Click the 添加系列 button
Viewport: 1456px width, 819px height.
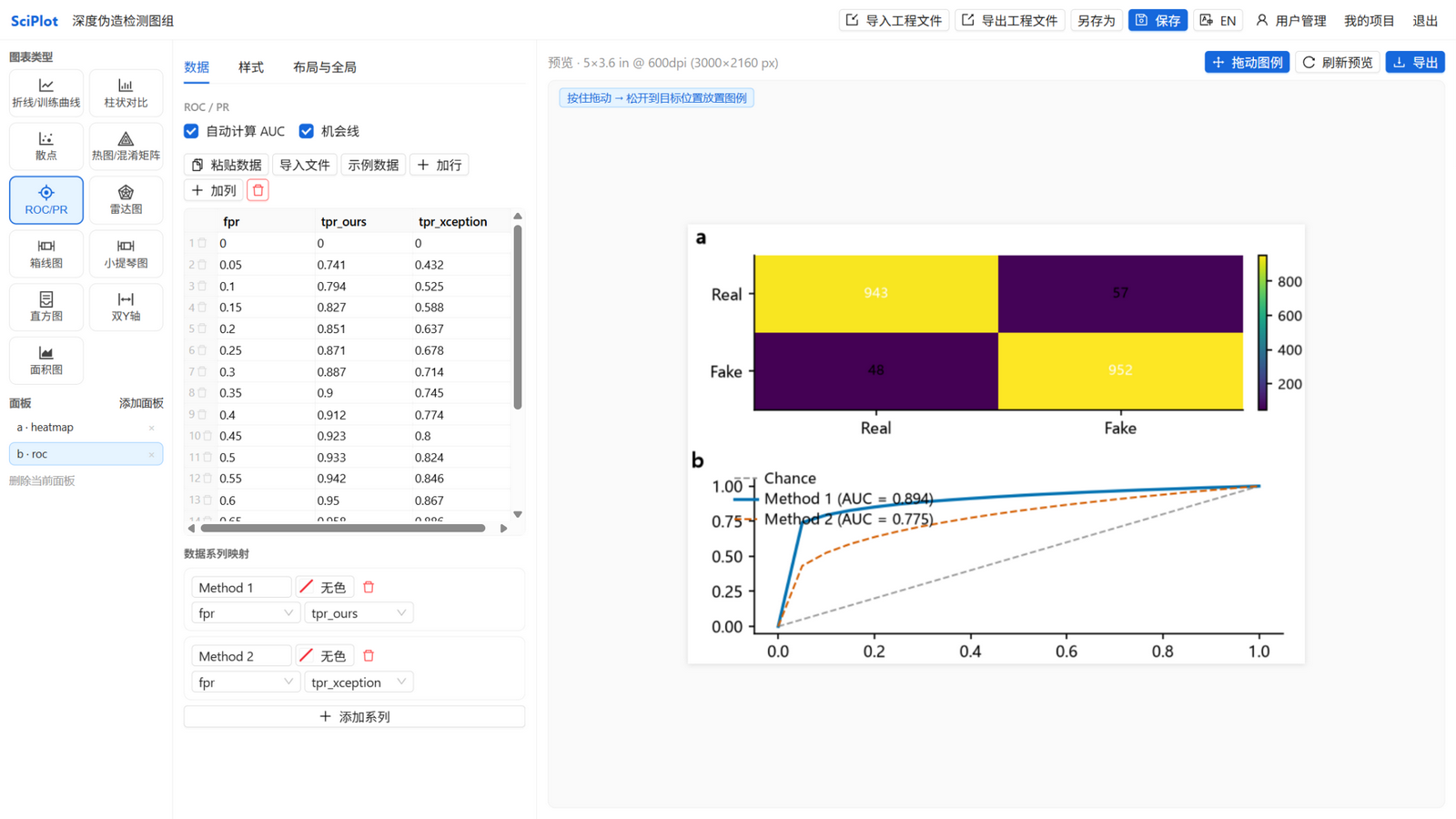coord(354,716)
